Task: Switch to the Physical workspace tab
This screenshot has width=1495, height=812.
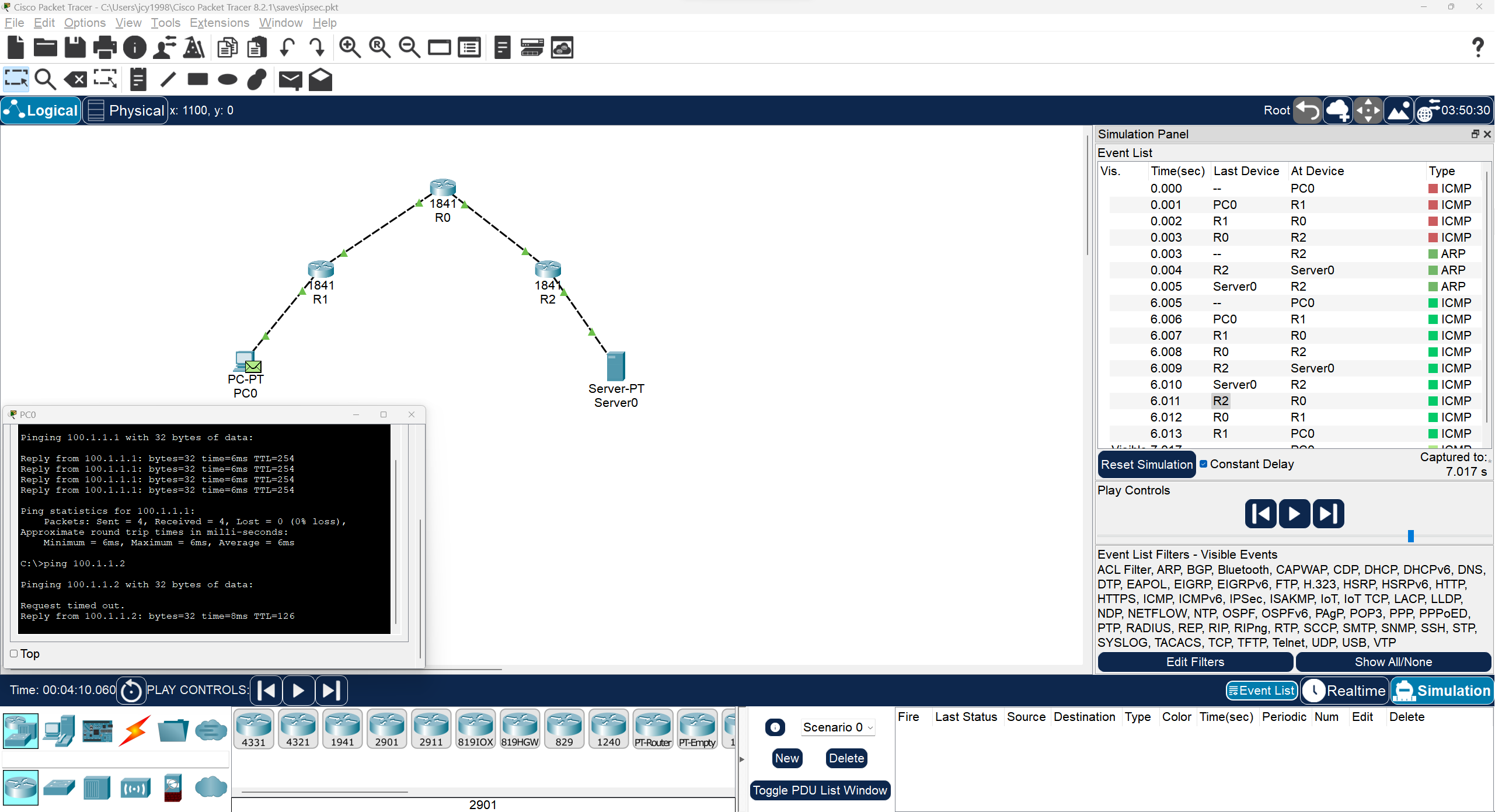Action: pyautogui.click(x=126, y=110)
